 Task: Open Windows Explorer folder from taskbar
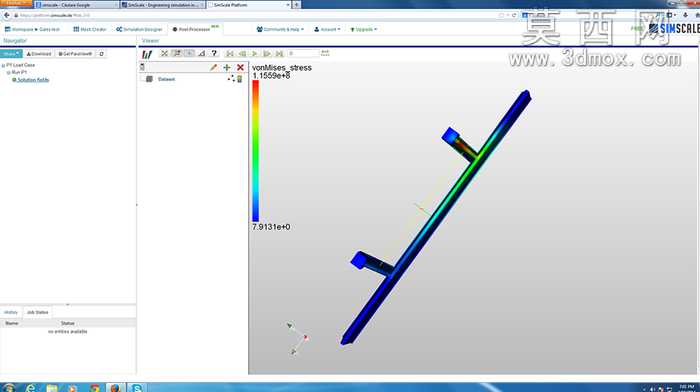coord(52,388)
